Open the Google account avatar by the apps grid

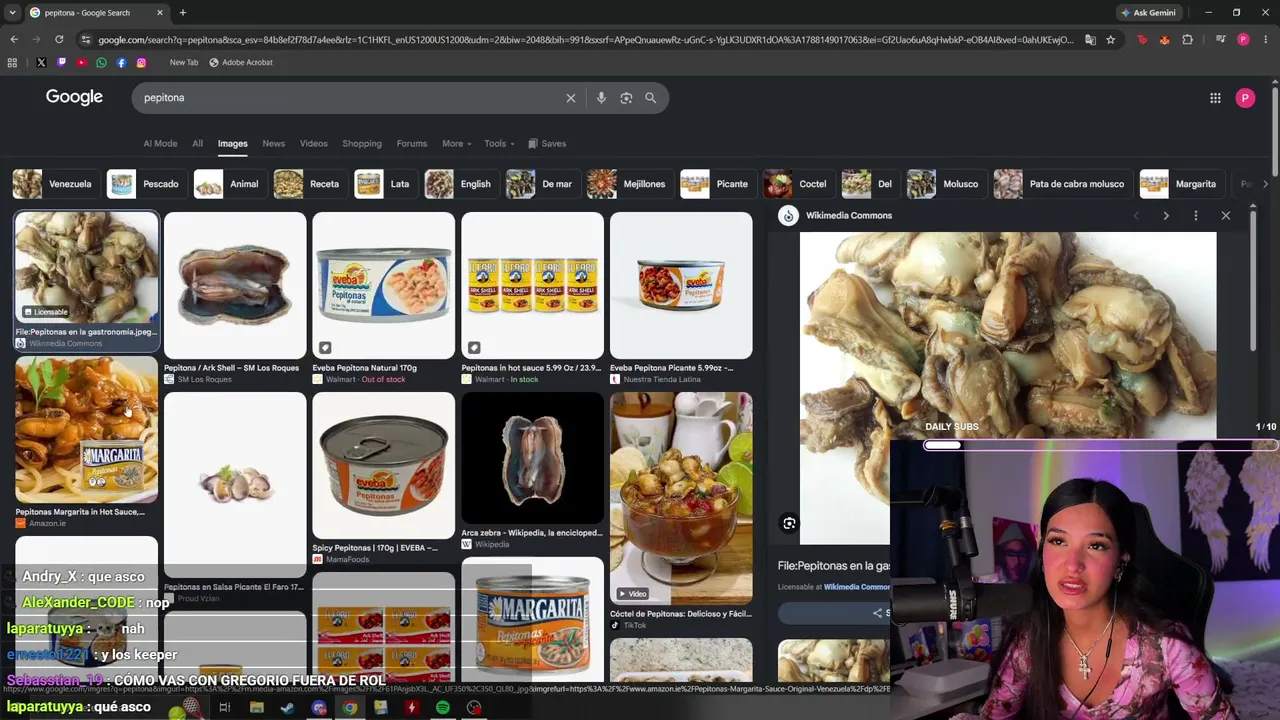tap(1245, 98)
